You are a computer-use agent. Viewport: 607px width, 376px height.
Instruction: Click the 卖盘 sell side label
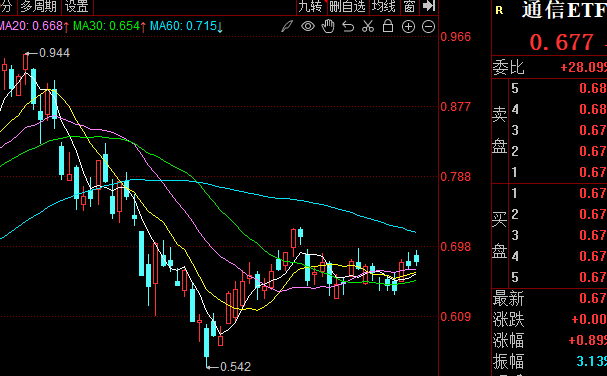click(x=499, y=130)
